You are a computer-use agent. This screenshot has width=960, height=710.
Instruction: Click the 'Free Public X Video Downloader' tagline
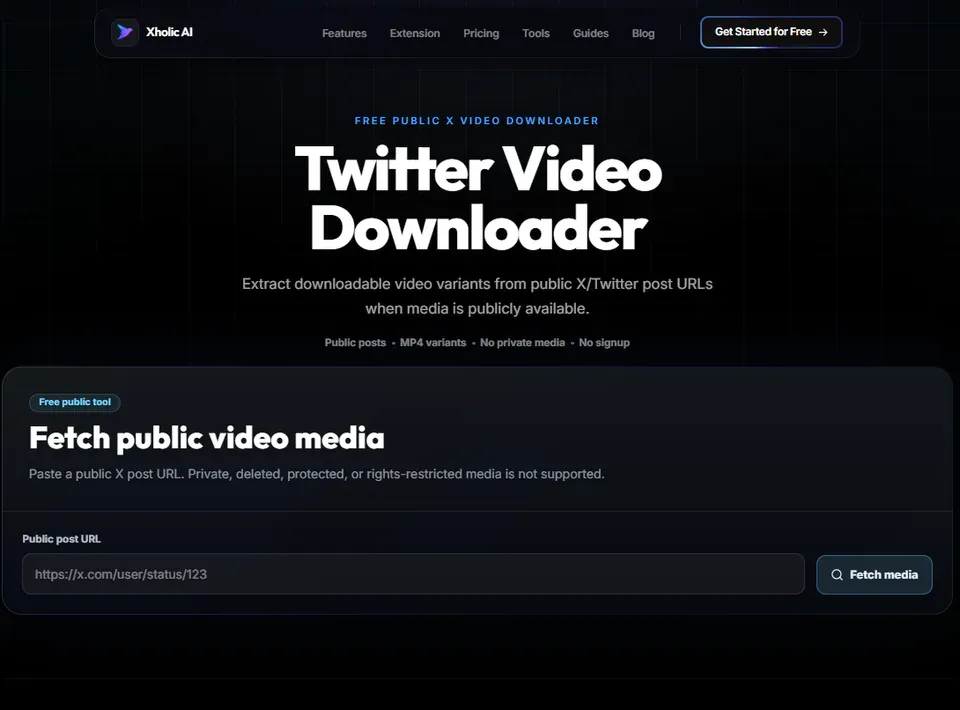pos(477,121)
